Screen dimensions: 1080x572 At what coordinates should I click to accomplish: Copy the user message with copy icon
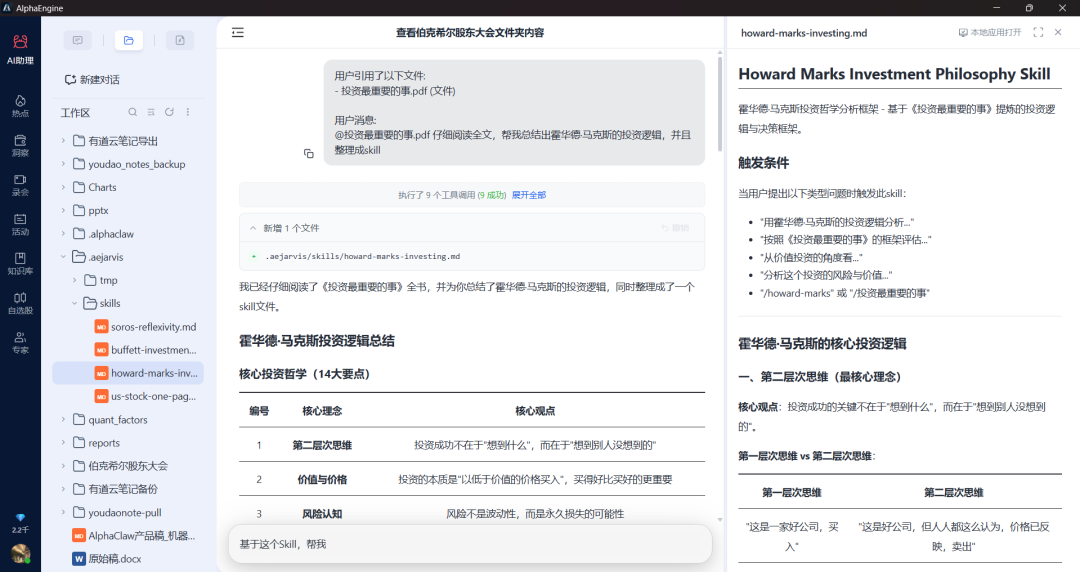pos(309,153)
